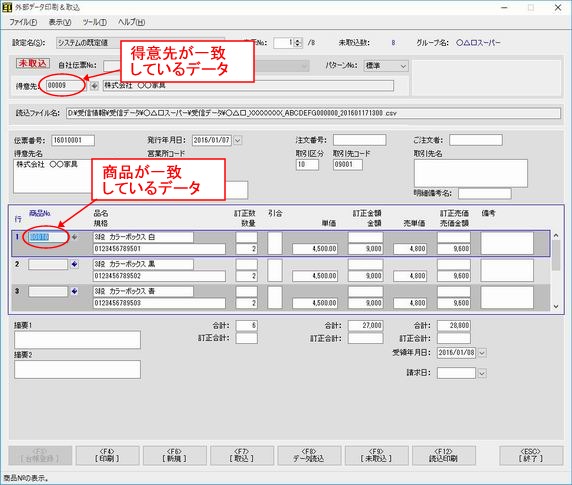Click row 1 備考 field

(507, 243)
